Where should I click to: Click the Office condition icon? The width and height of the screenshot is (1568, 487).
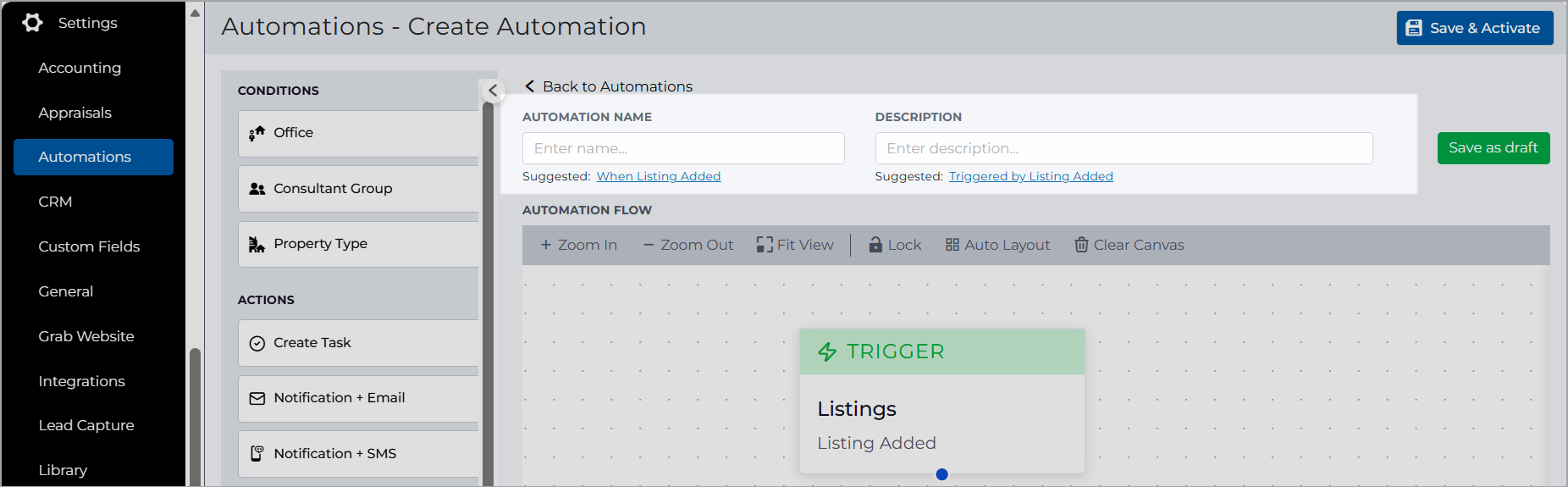point(257,133)
